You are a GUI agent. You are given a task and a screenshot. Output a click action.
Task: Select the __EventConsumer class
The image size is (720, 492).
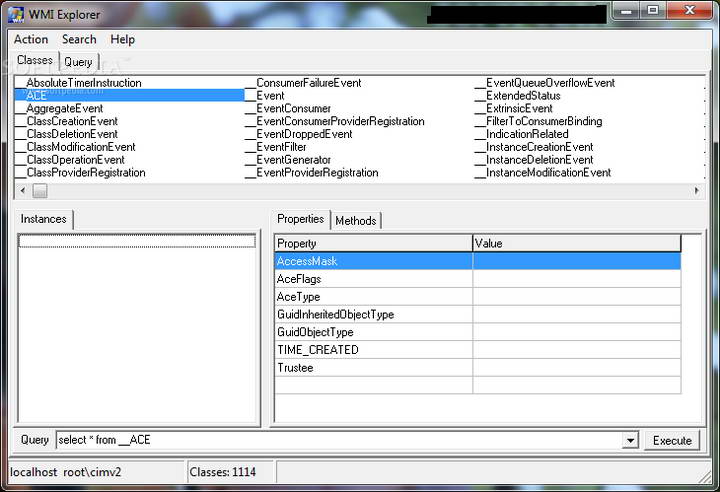pyautogui.click(x=288, y=108)
